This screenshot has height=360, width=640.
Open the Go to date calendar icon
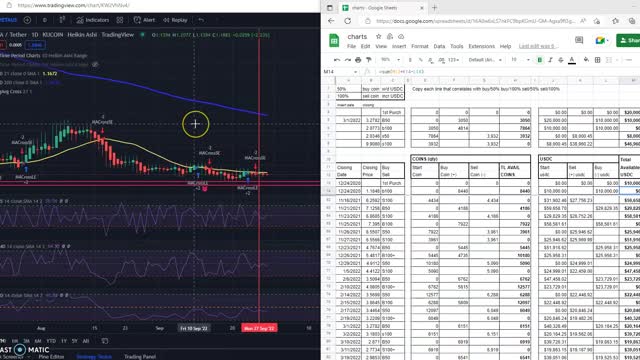(x=105, y=341)
